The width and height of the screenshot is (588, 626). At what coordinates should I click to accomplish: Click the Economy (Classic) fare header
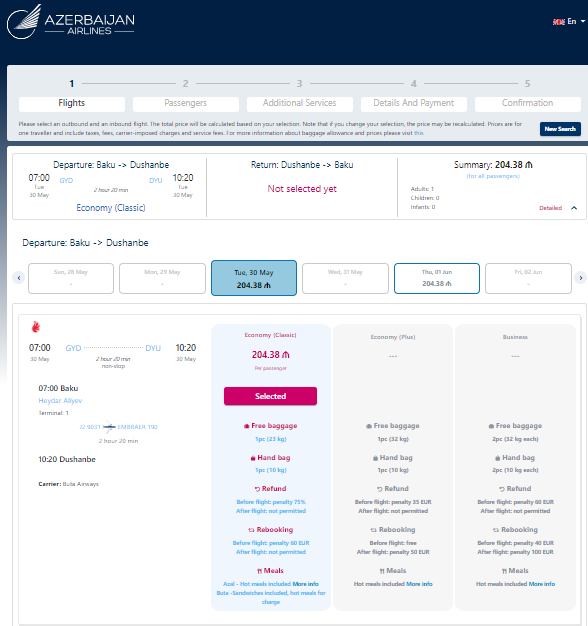270,335
